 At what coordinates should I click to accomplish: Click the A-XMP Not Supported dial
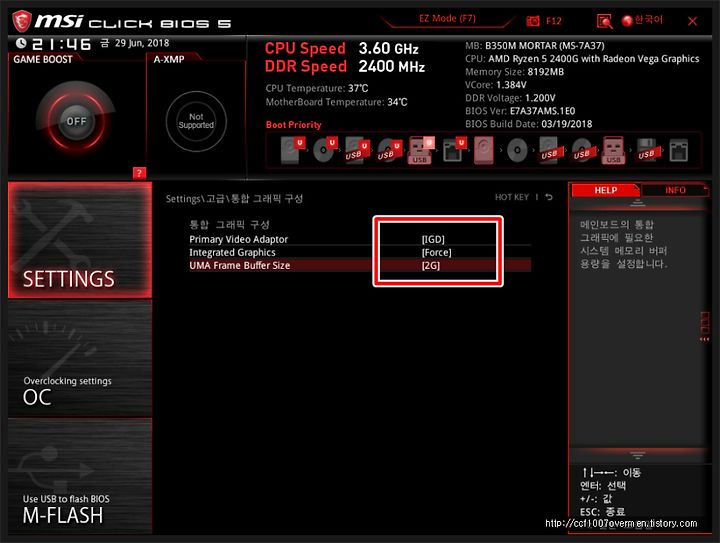point(196,121)
